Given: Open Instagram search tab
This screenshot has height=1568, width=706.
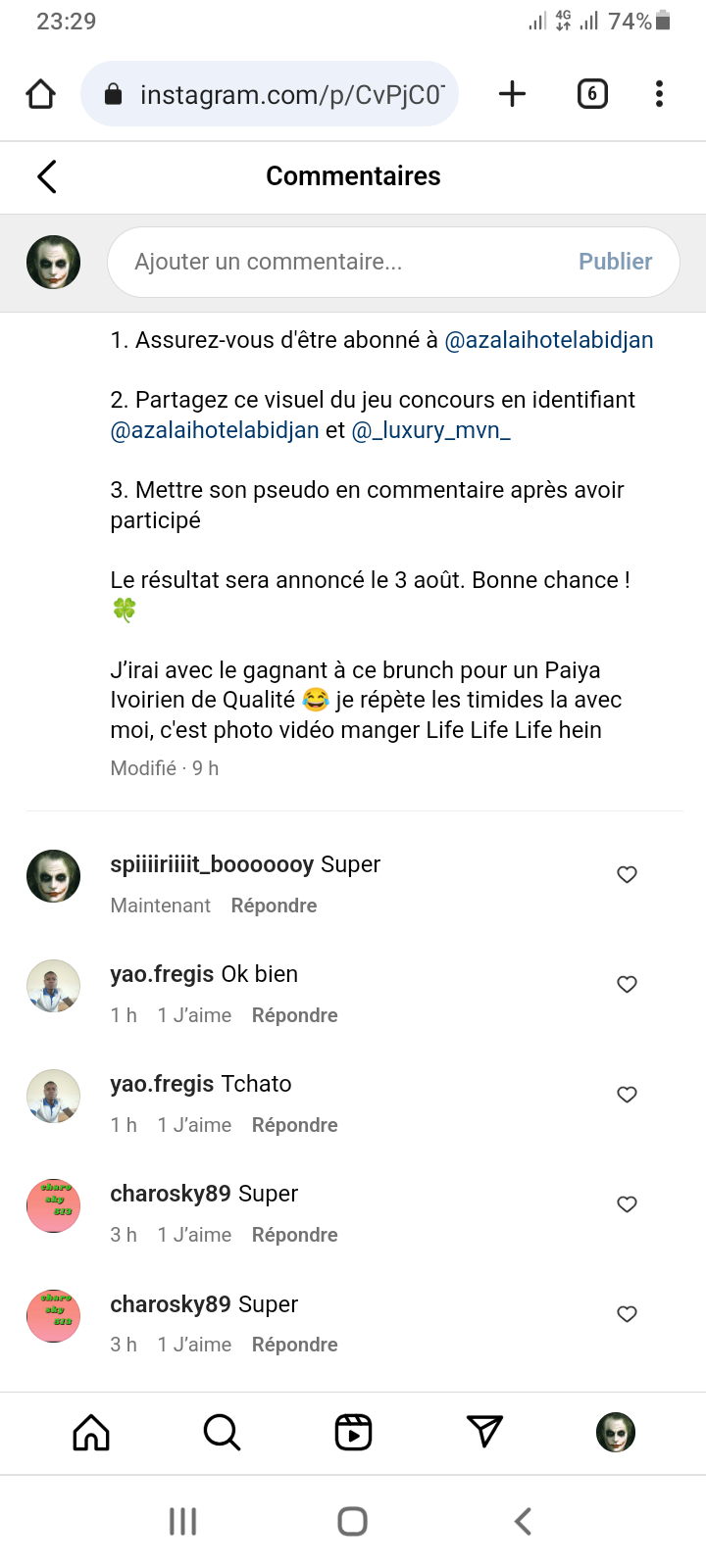Looking at the screenshot, I should (222, 1432).
